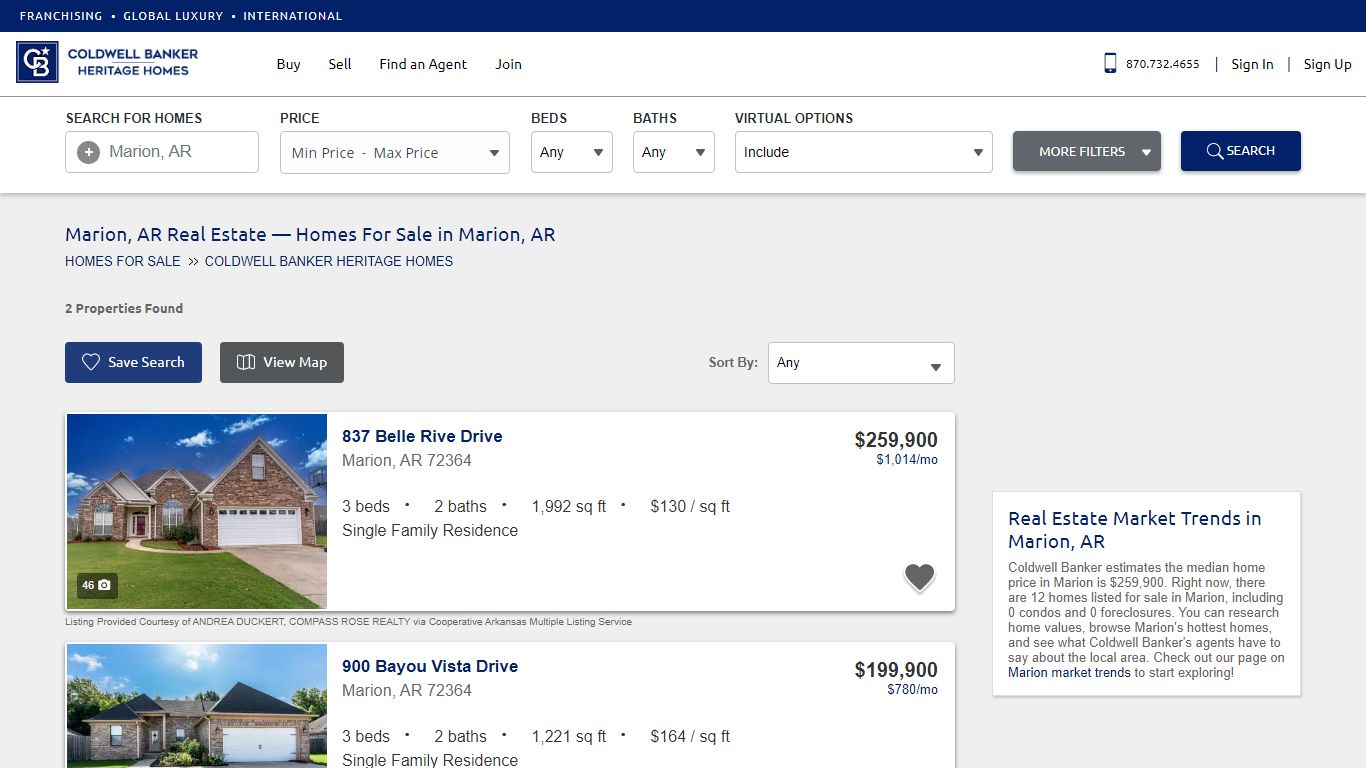Click the $1,014/mo payment estimate

tap(907, 460)
